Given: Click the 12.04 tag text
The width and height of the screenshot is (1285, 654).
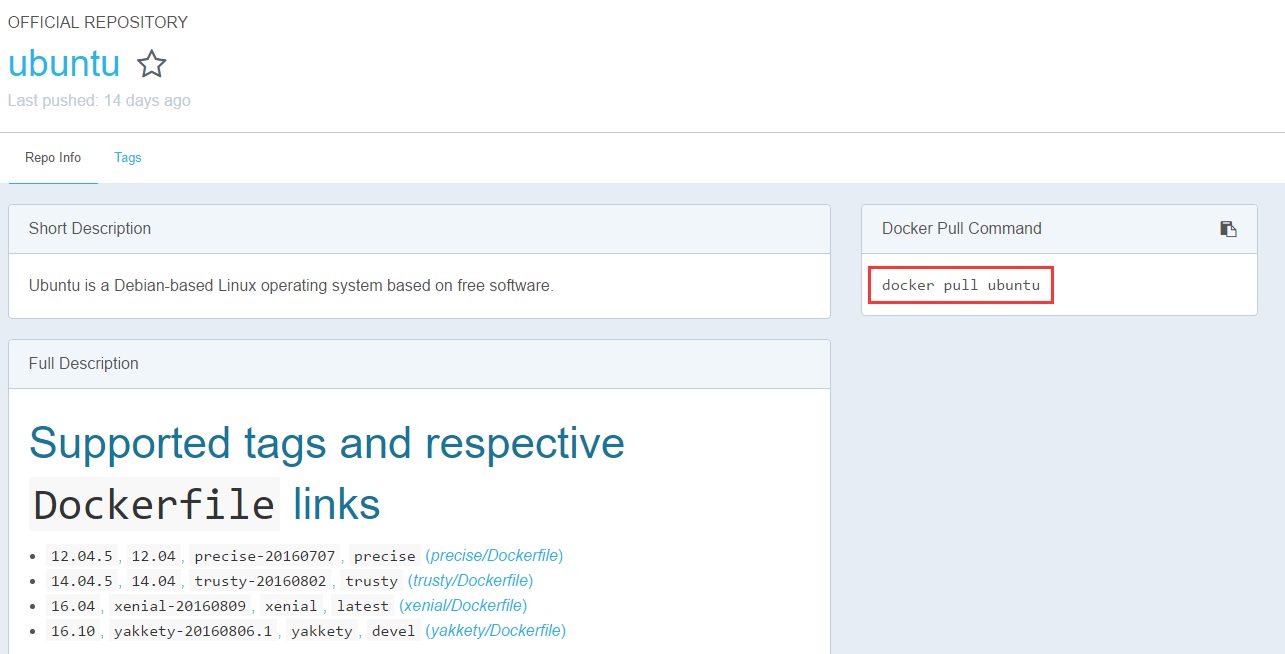Looking at the screenshot, I should (153, 556).
